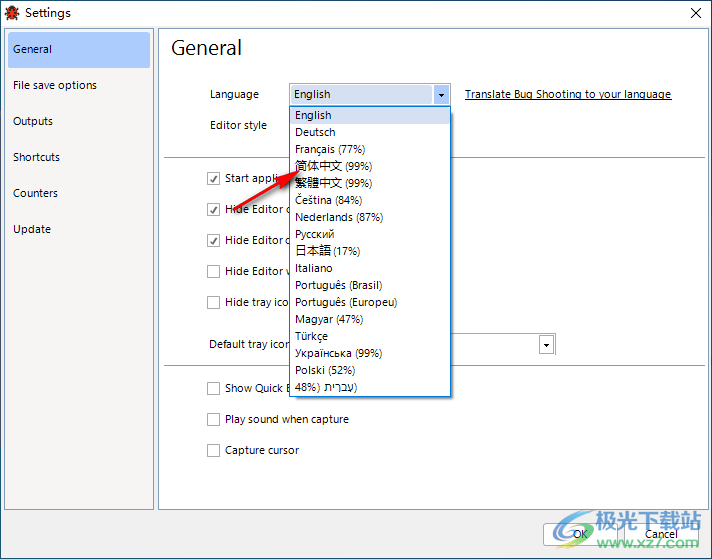Enable Play sound when capture

[x=213, y=419]
